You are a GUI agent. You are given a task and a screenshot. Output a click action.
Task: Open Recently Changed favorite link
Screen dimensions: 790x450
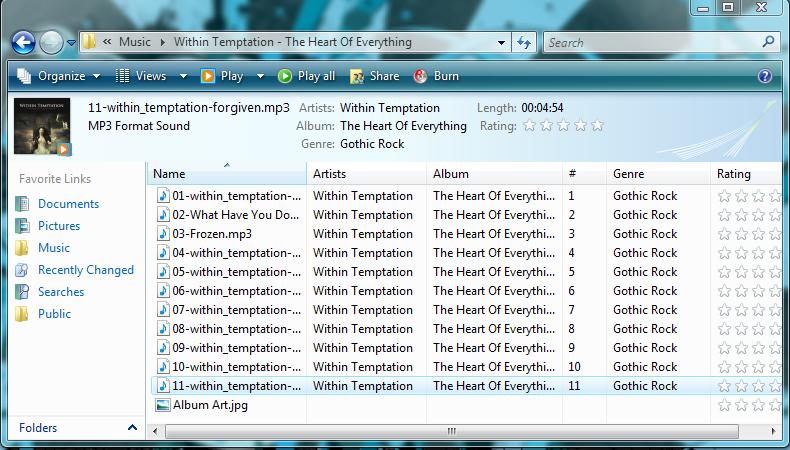(85, 270)
